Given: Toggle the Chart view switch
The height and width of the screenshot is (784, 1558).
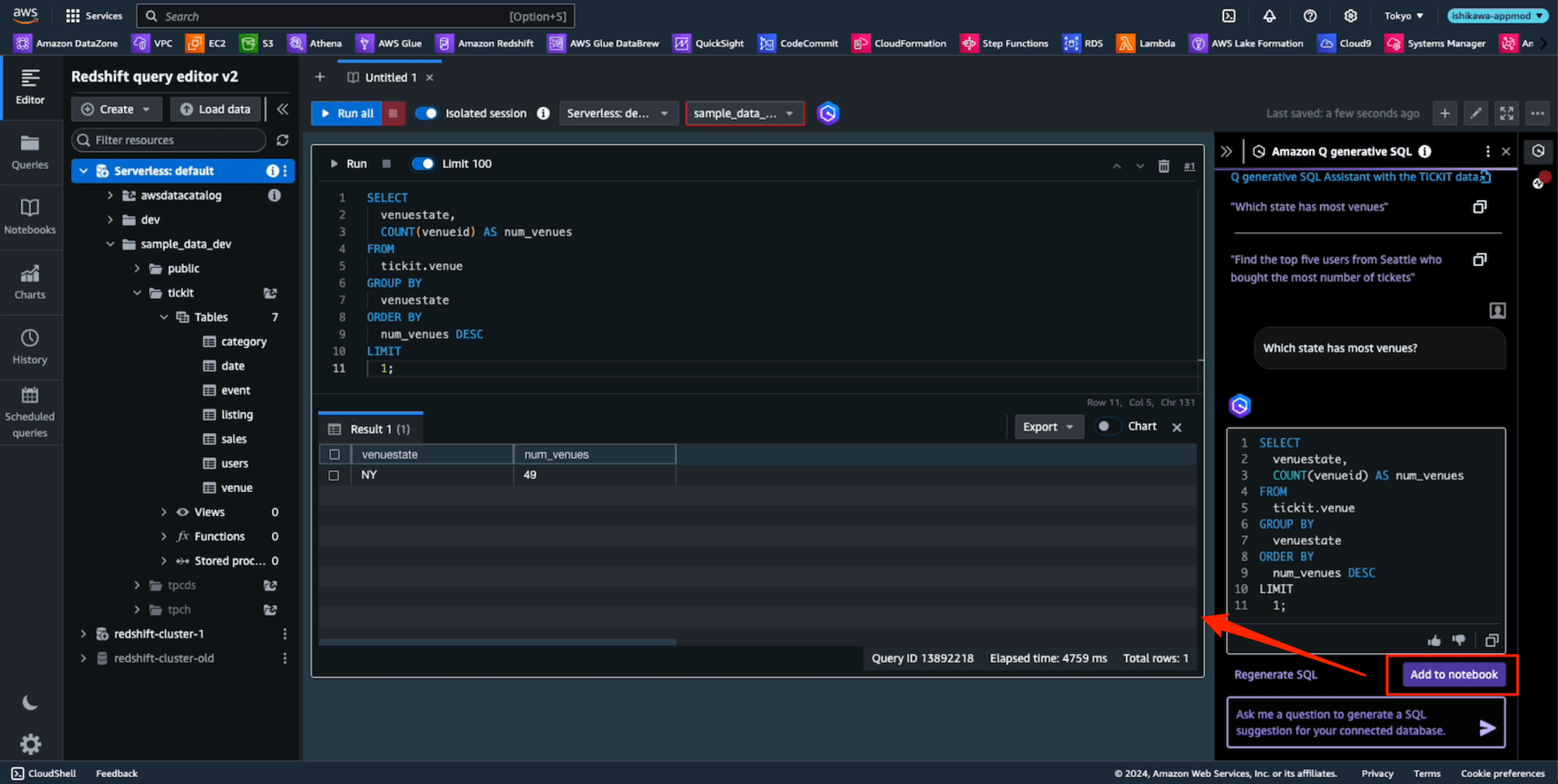Looking at the screenshot, I should (1107, 426).
